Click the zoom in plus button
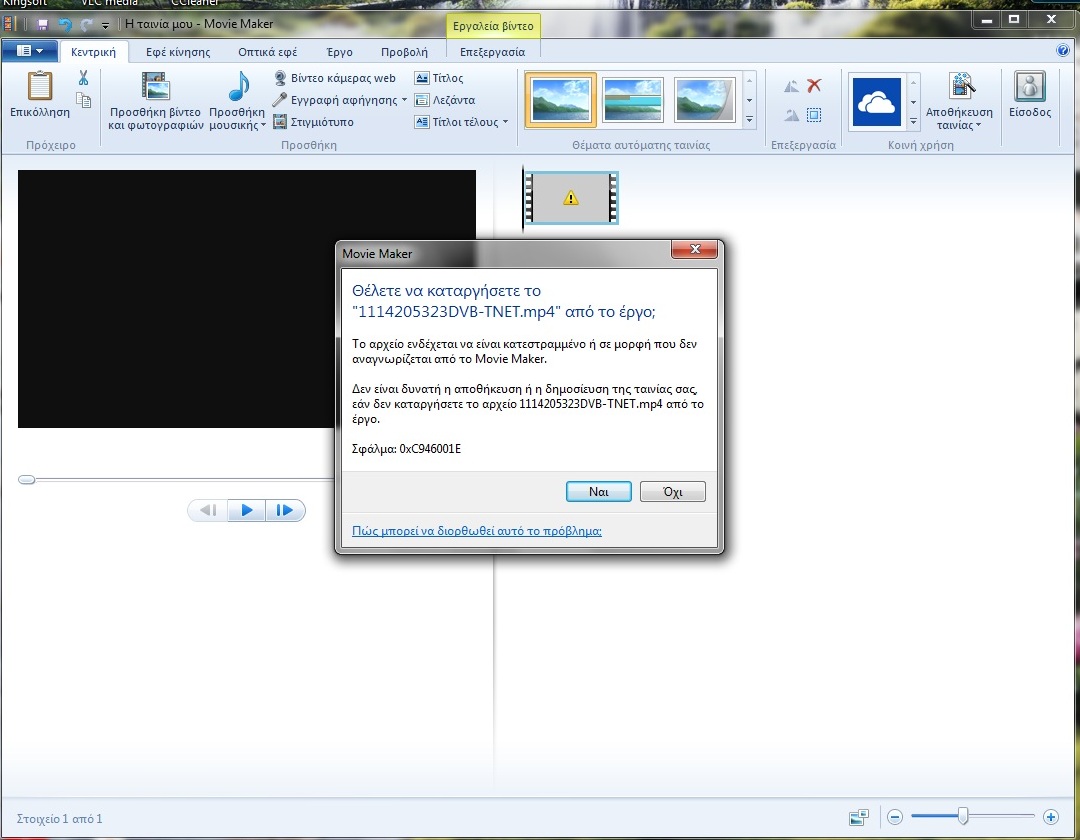Screen dimensions: 1080x840 (1050, 817)
